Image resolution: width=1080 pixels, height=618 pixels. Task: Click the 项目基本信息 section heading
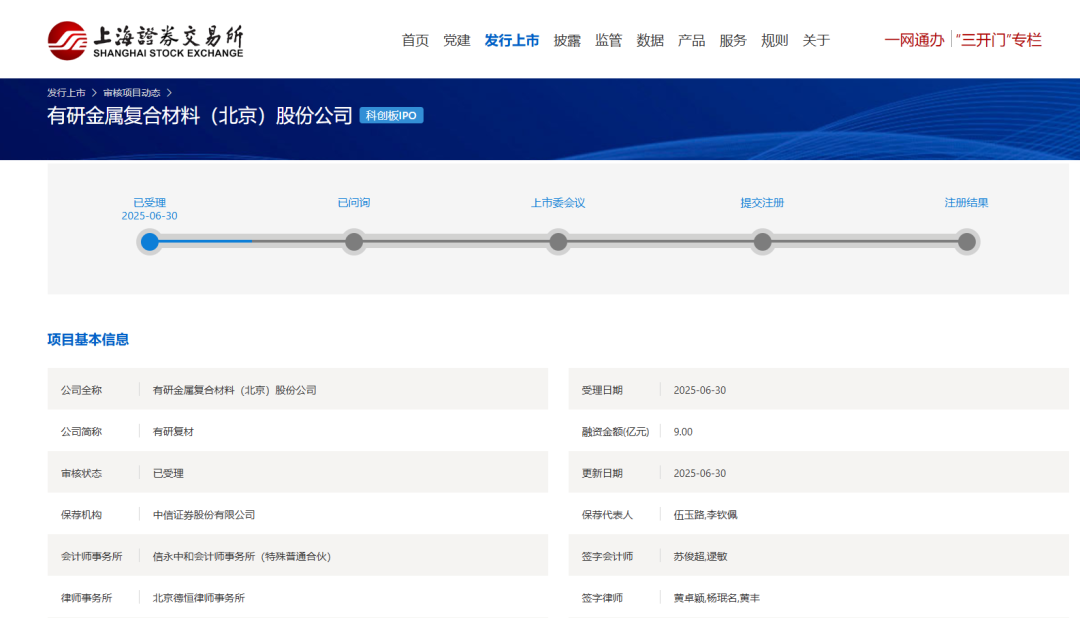click(x=88, y=340)
